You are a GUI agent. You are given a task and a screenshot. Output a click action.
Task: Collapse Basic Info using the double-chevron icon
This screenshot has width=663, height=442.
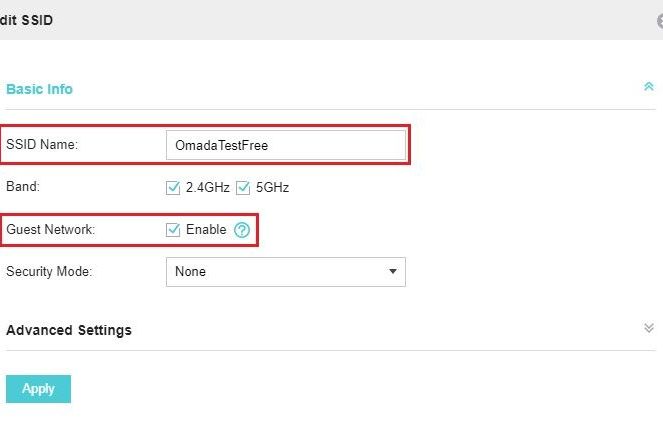pos(649,87)
